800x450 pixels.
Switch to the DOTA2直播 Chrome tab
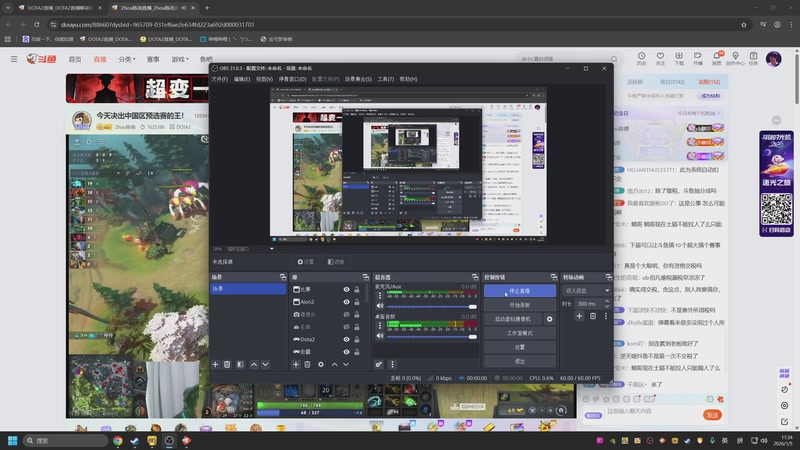click(59, 8)
